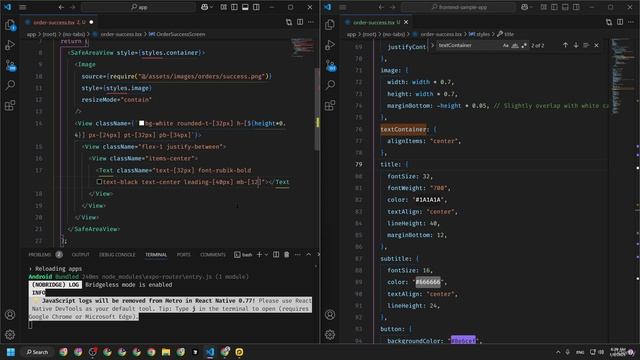Click black color swatch before text-black
Image resolution: width=640 pixels, height=360 pixels.
point(99,182)
